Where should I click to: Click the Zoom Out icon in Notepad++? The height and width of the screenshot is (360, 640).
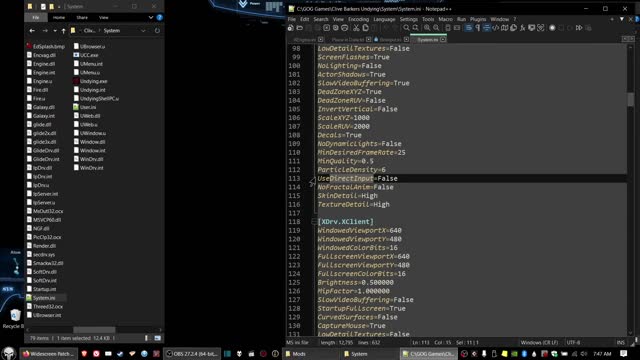pyautogui.click(x=436, y=28)
